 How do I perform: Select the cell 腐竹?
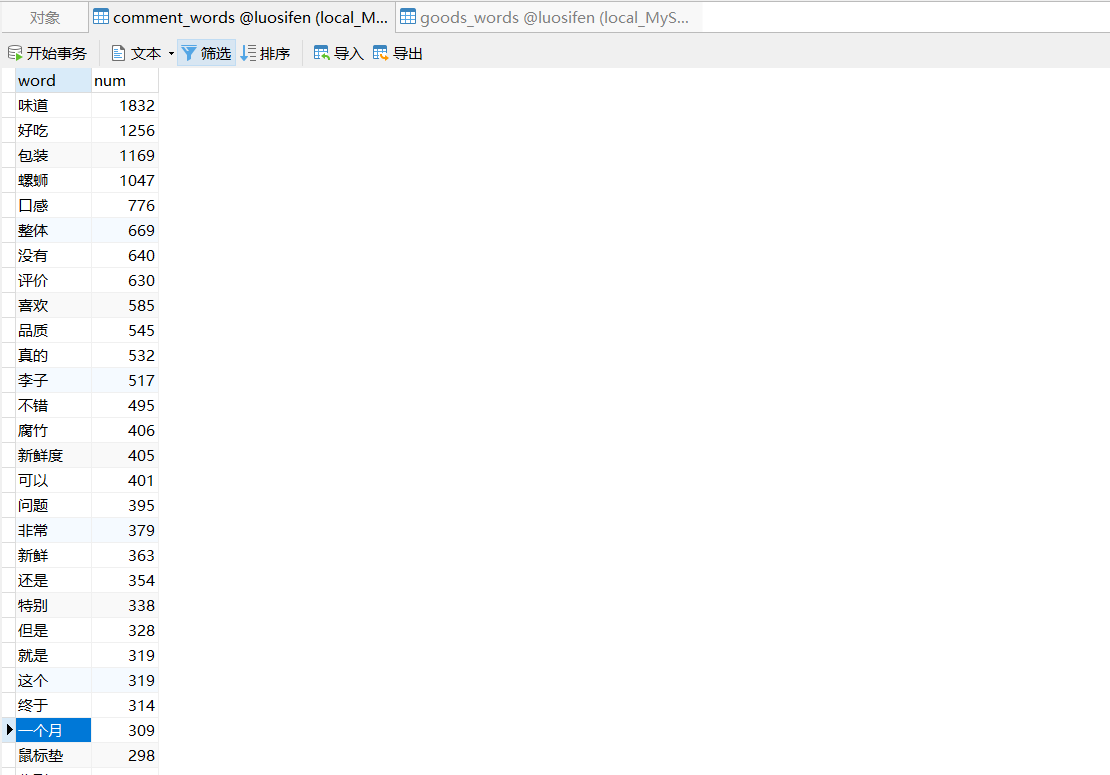coord(53,430)
